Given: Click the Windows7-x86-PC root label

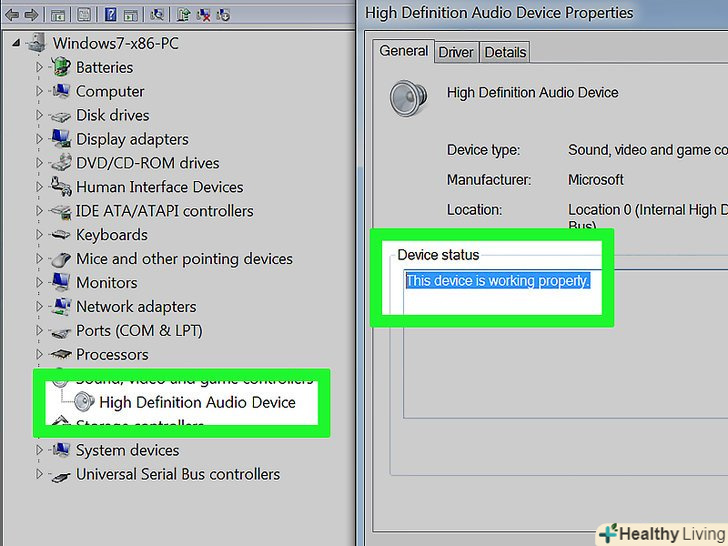Looking at the screenshot, I should [116, 43].
